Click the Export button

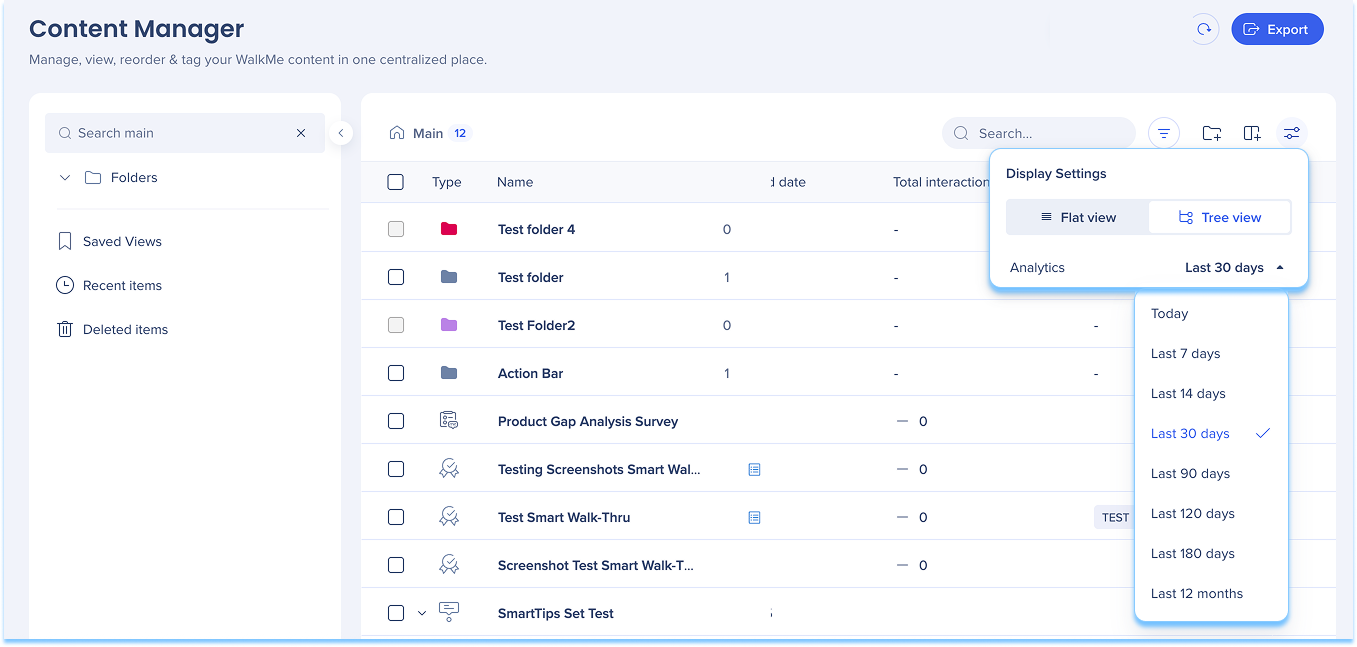pos(1276,29)
